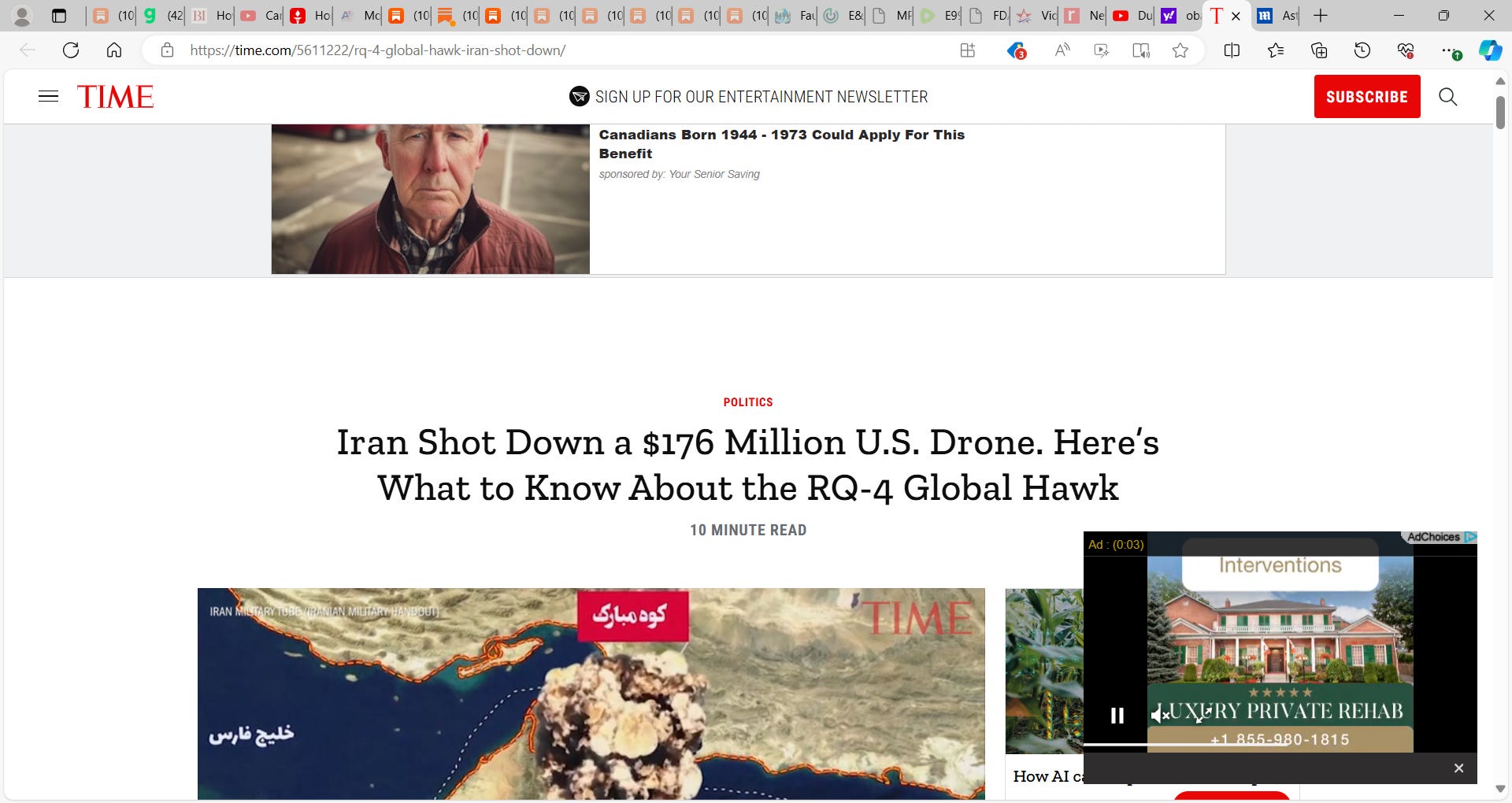Switch to the 'Fau' tab
The width and height of the screenshot is (1512, 803).
pyautogui.click(x=794, y=16)
